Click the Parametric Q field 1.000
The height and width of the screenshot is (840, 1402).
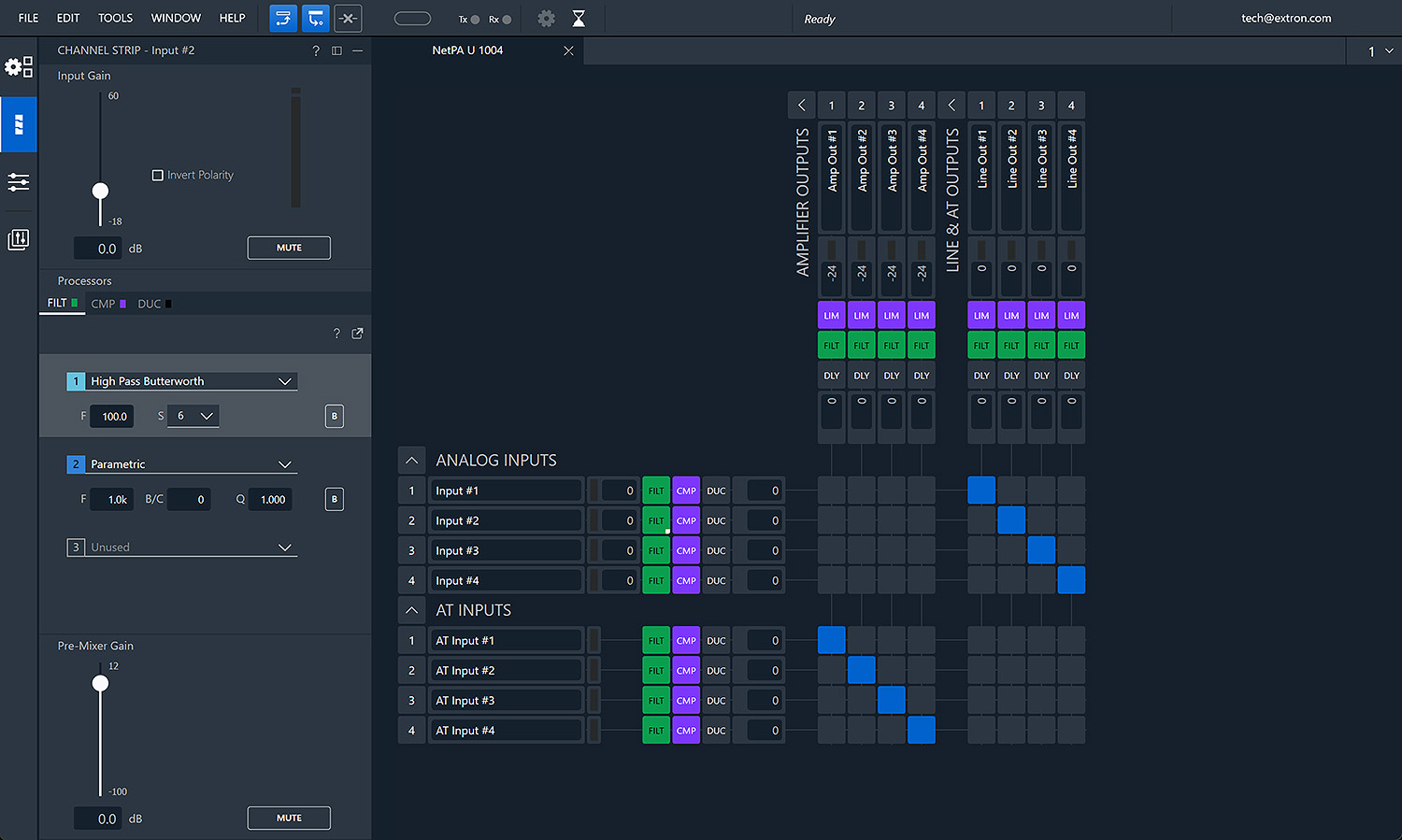tap(273, 500)
